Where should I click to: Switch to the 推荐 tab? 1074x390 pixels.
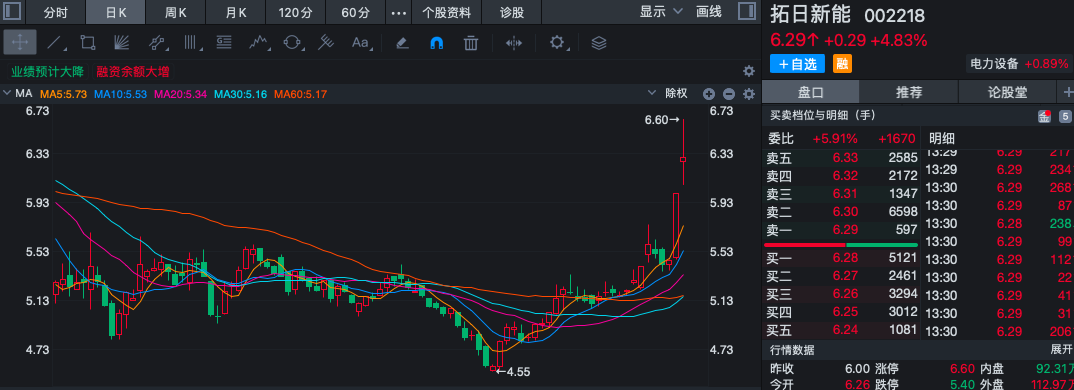(909, 92)
